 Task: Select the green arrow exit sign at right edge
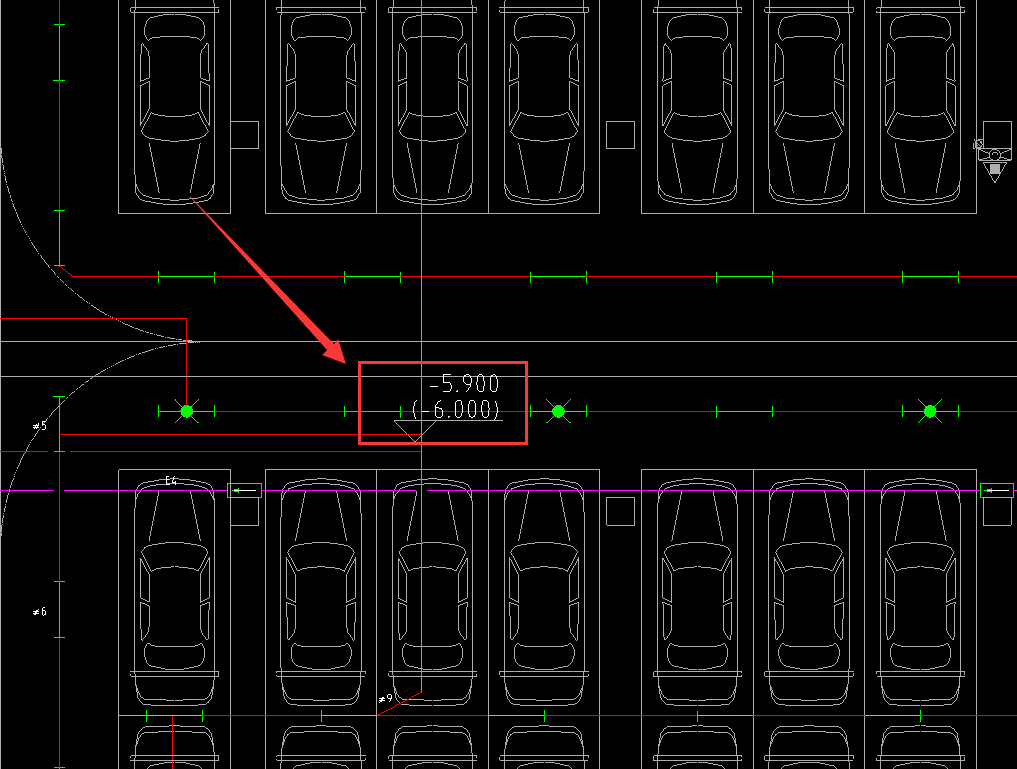coord(997,490)
